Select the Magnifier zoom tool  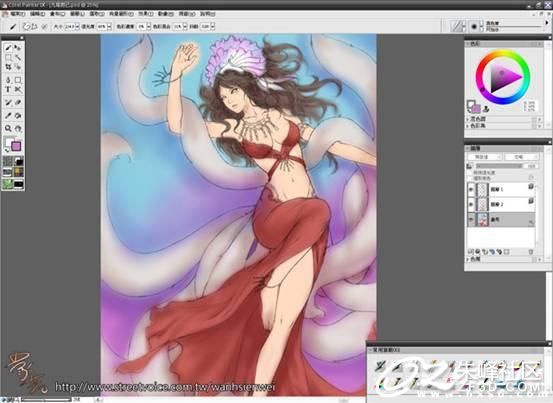[8, 128]
